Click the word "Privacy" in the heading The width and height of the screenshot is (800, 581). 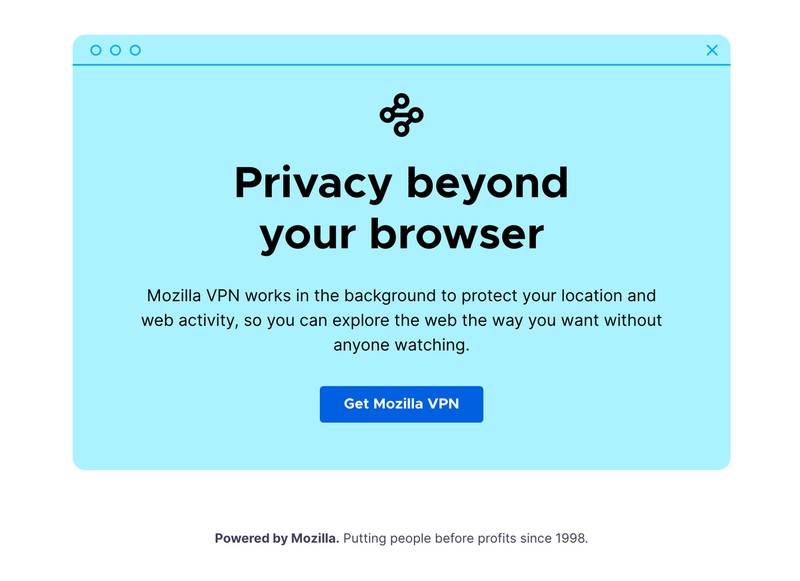313,184
